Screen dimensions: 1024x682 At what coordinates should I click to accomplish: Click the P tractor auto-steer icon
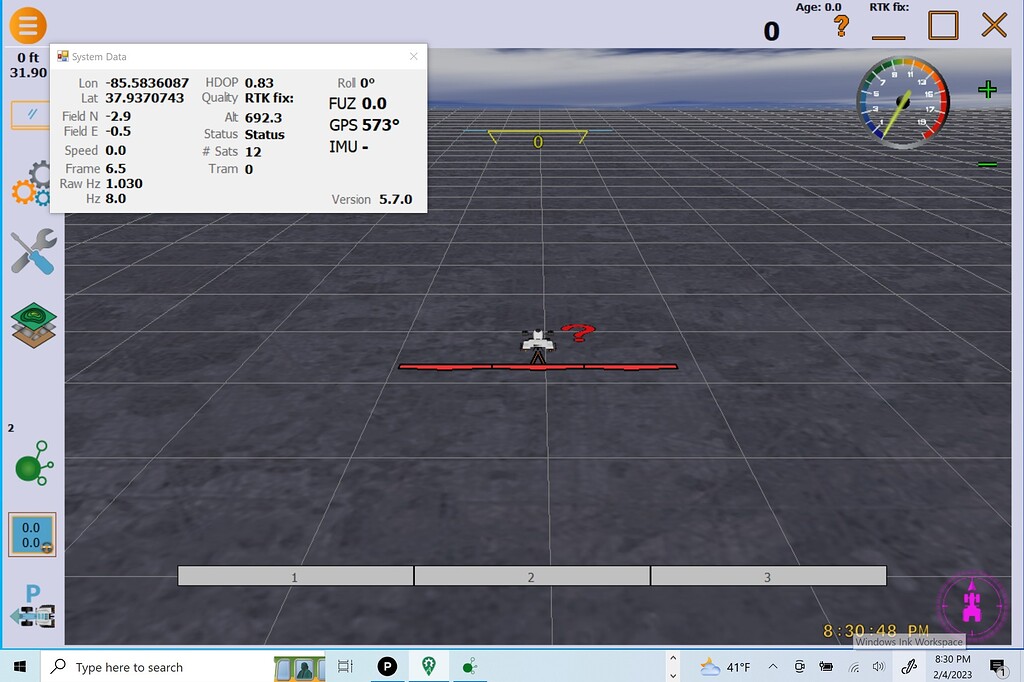click(32, 606)
